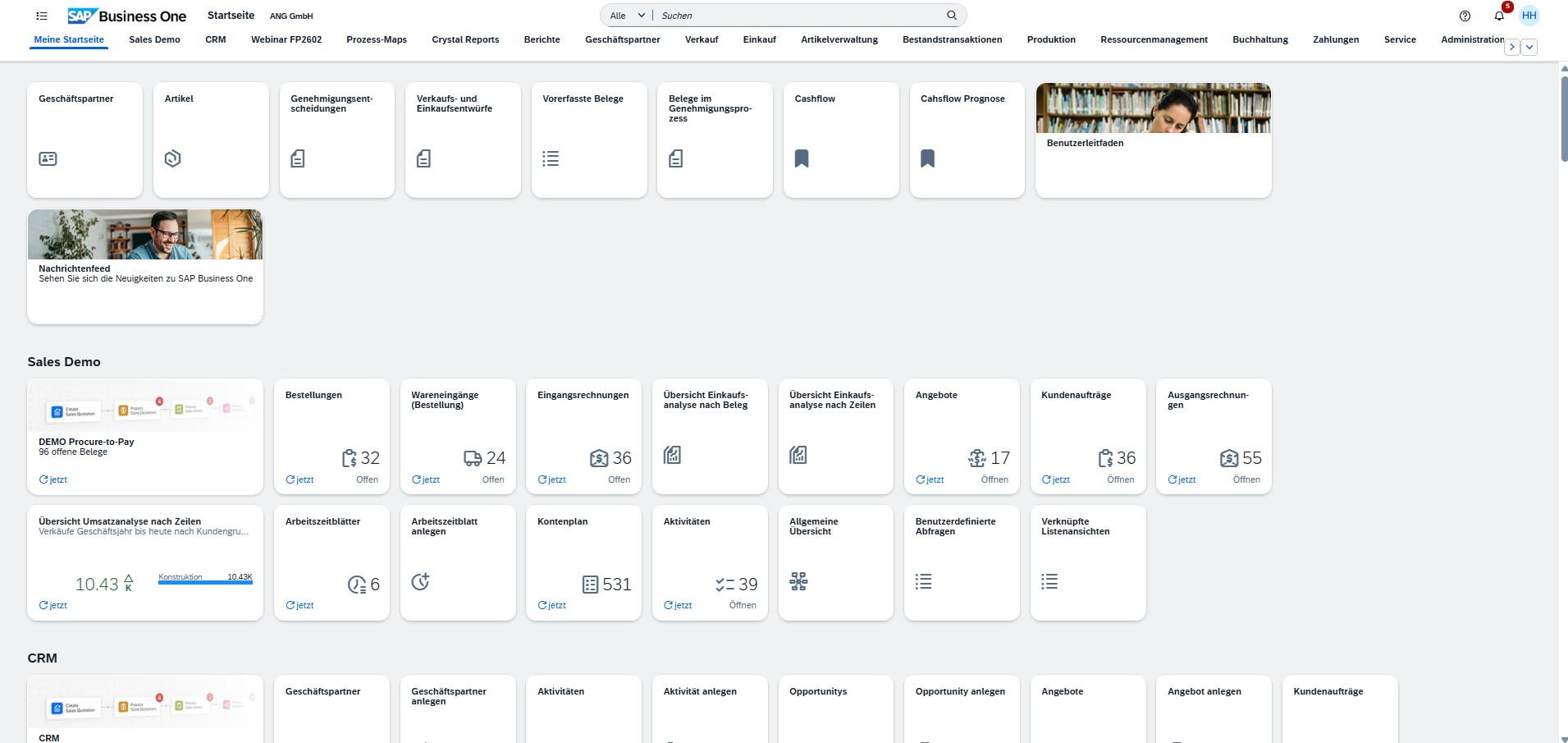Expand the navigation overflow with the down chevron

pos(1528,47)
